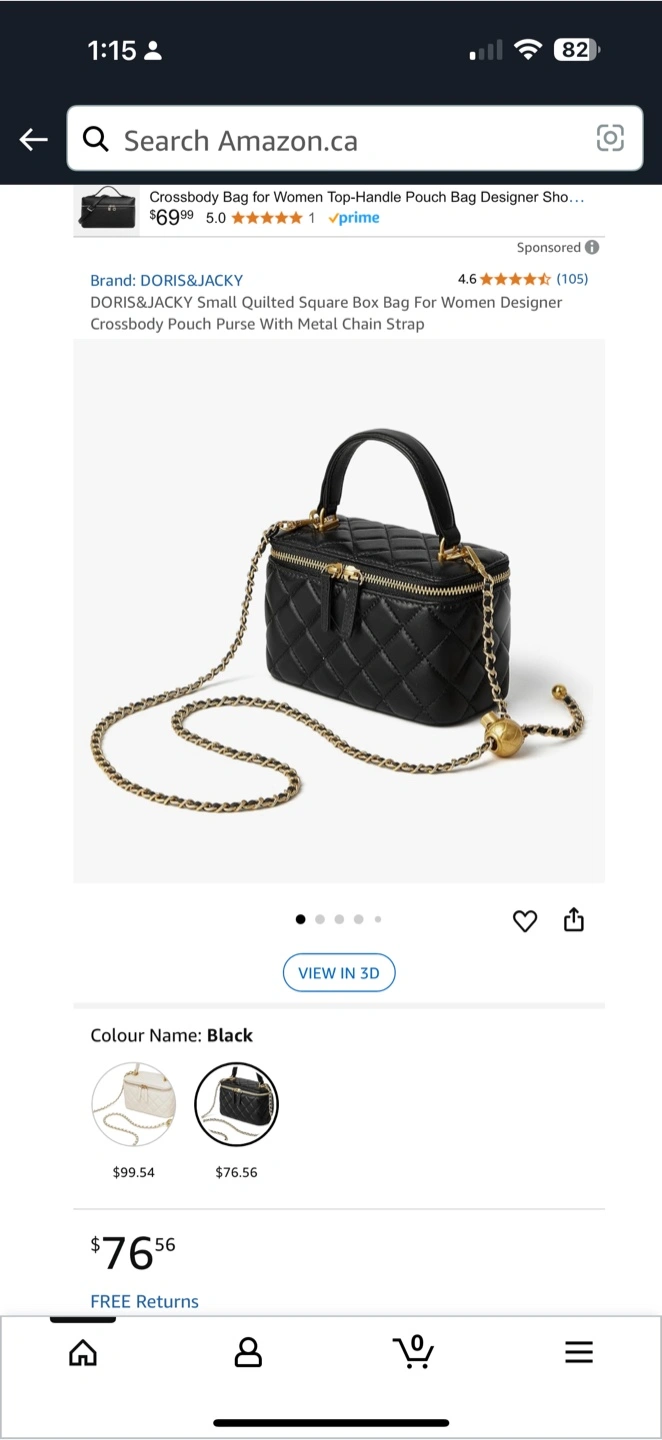
Task: Click the VIEW IN 3D button
Action: tap(339, 973)
